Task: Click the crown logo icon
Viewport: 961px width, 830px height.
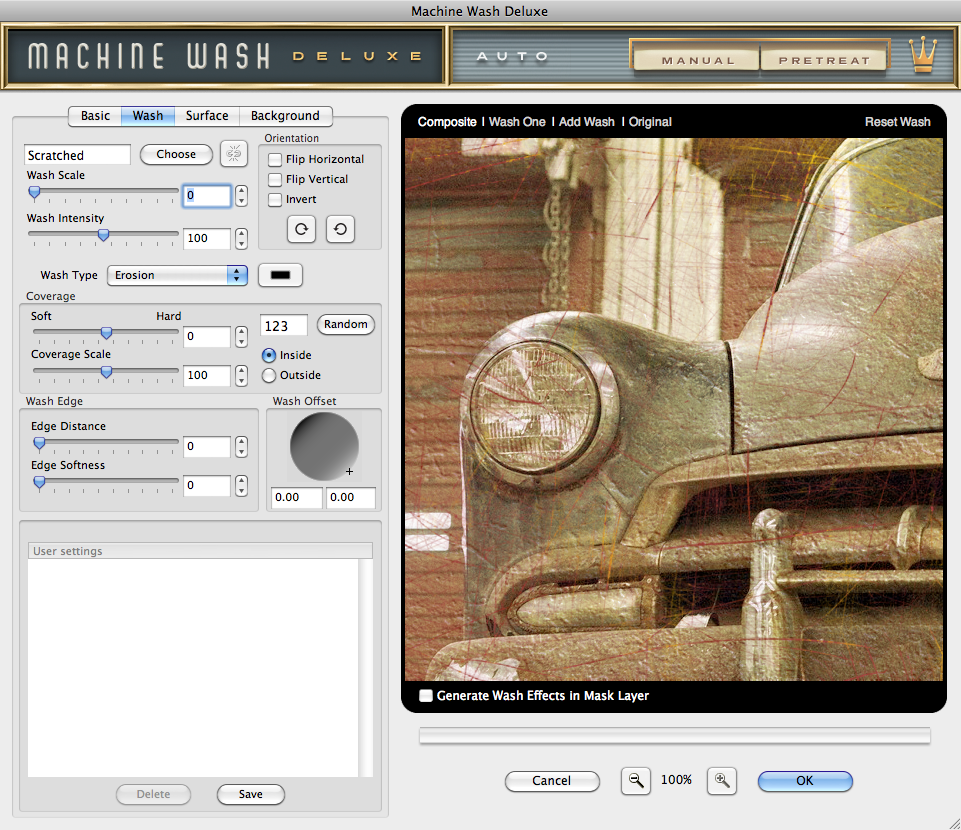Action: (922, 55)
